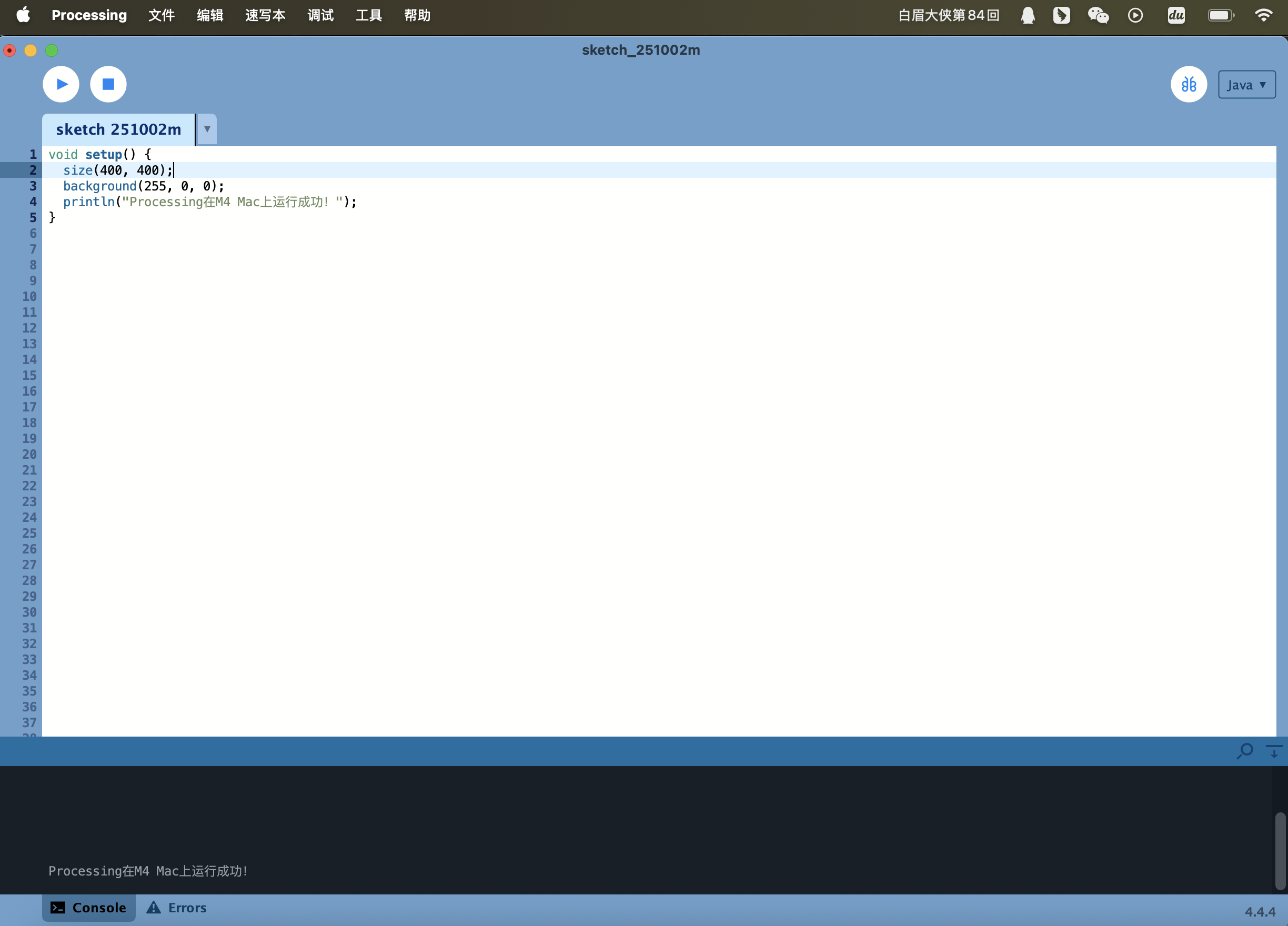Screen dimensions: 1288x926
Task: Click the console search magnifier icon
Action: point(1244,751)
